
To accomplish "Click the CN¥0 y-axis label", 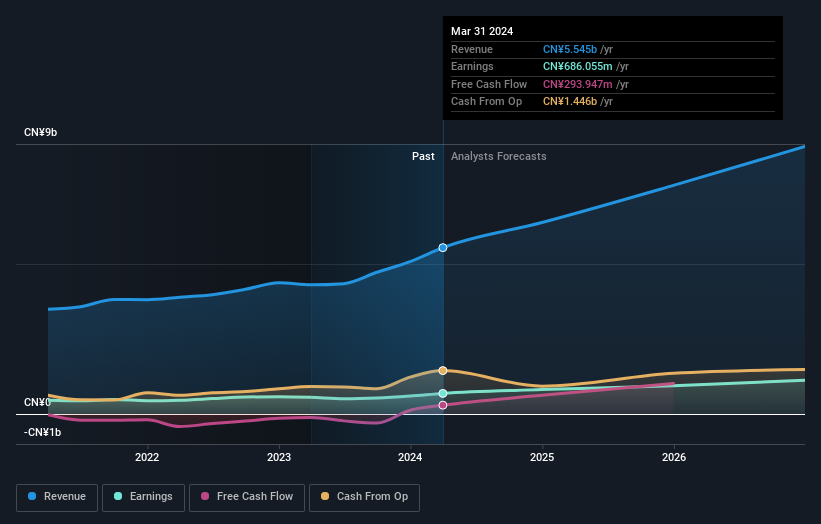I will click(x=37, y=402).
